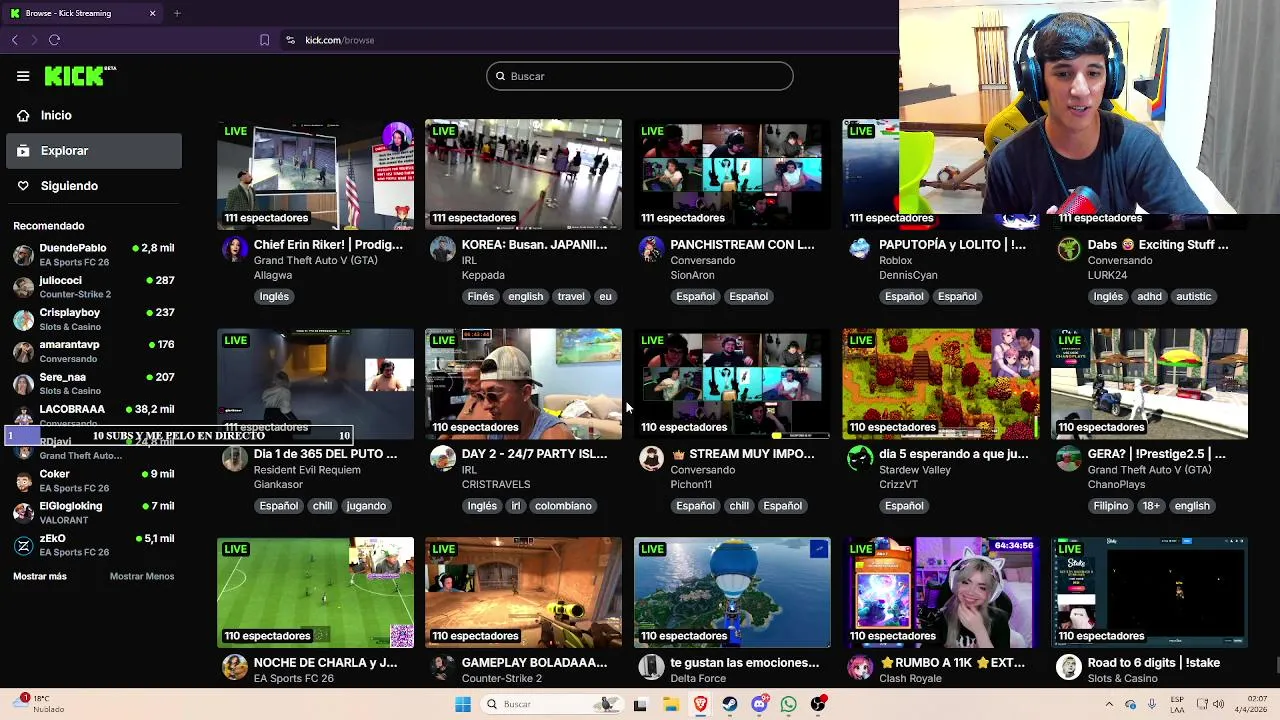
Task: Click Giankasor channel avatar
Action: point(234,458)
